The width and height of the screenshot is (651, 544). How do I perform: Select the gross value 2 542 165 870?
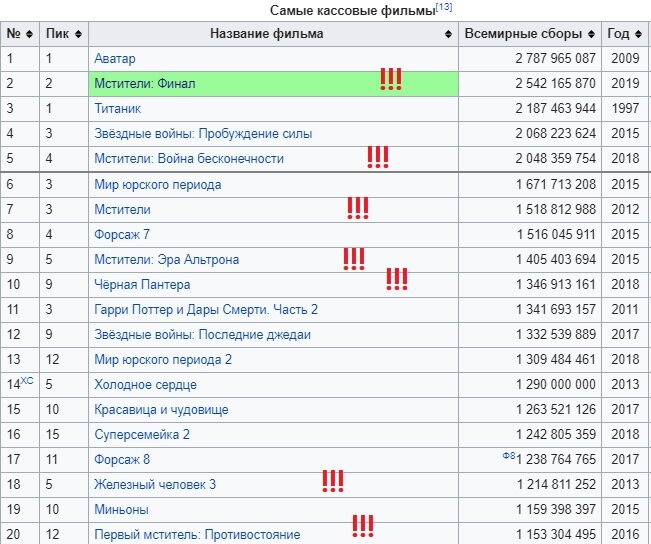click(x=556, y=83)
